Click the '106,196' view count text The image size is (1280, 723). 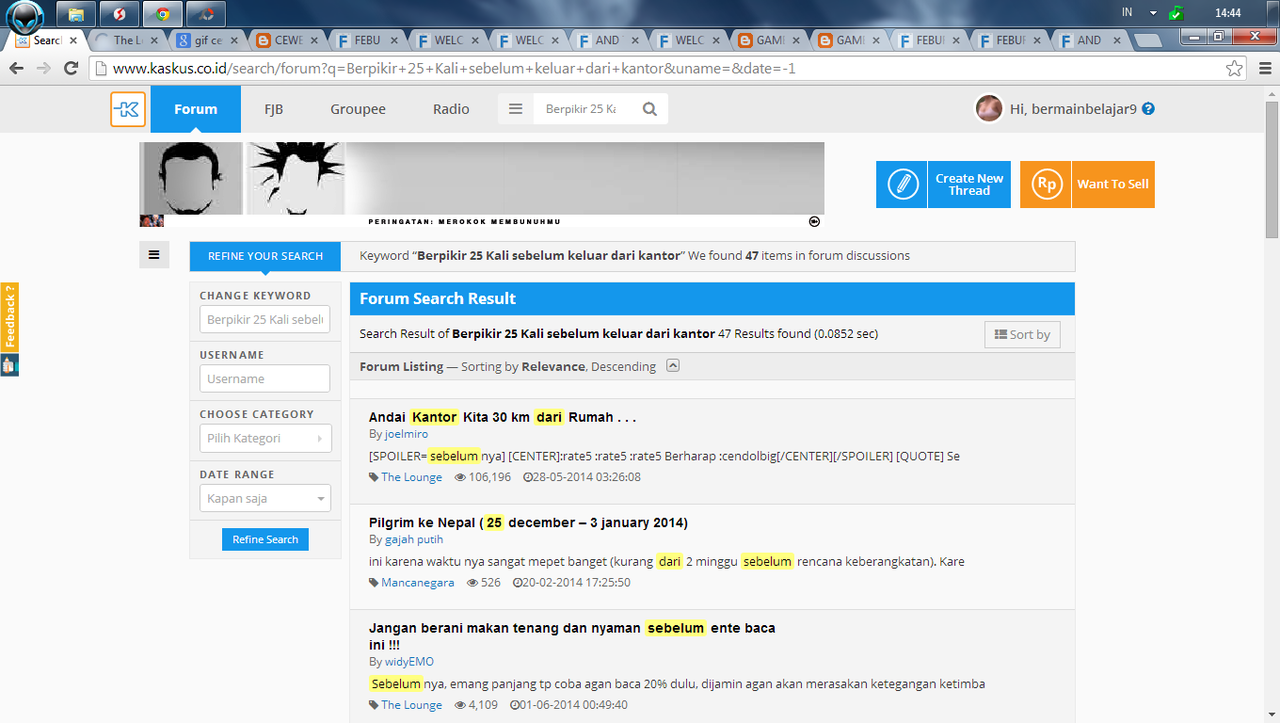tap(490, 477)
